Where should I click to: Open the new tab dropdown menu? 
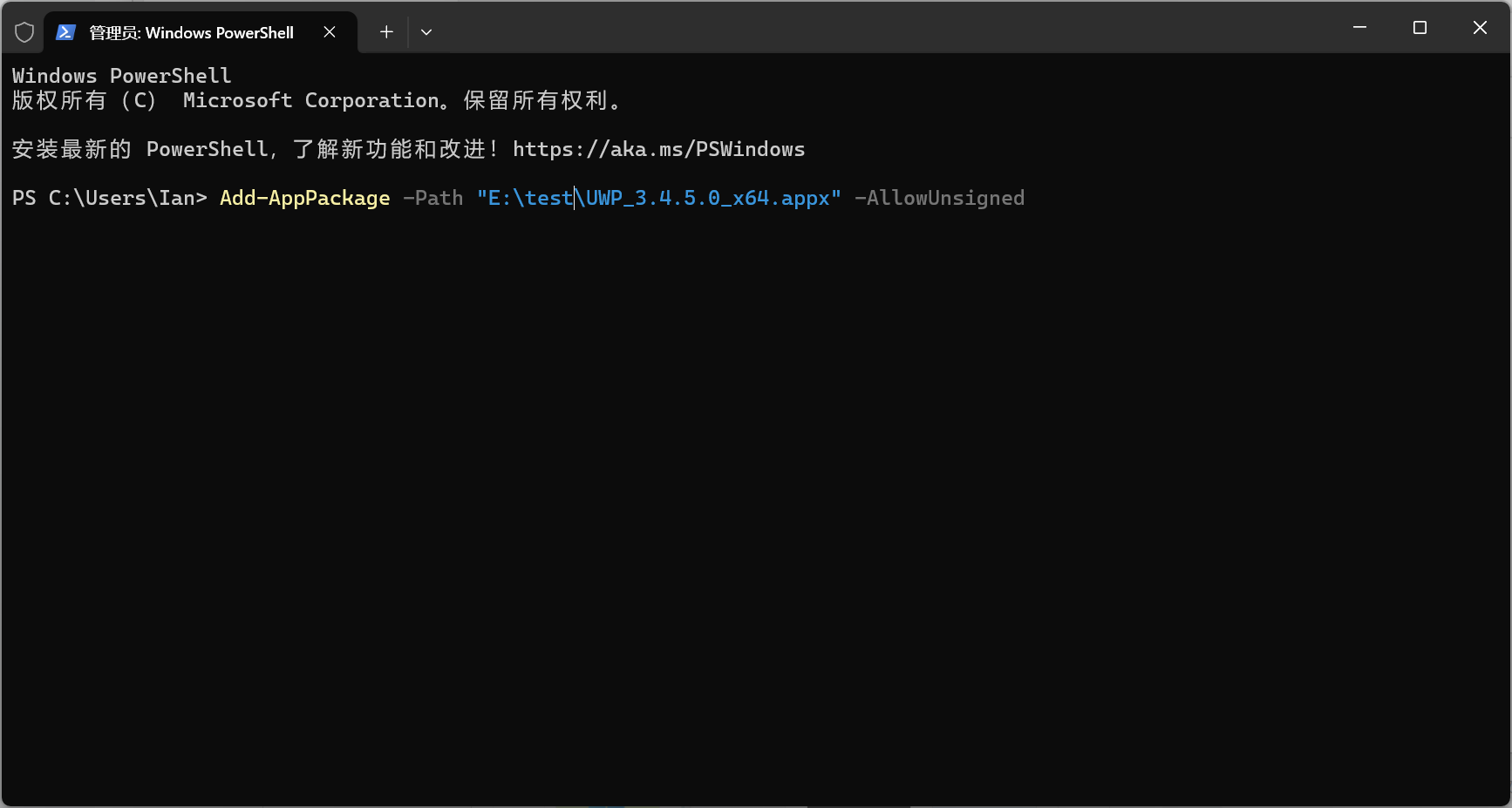pyautogui.click(x=426, y=31)
